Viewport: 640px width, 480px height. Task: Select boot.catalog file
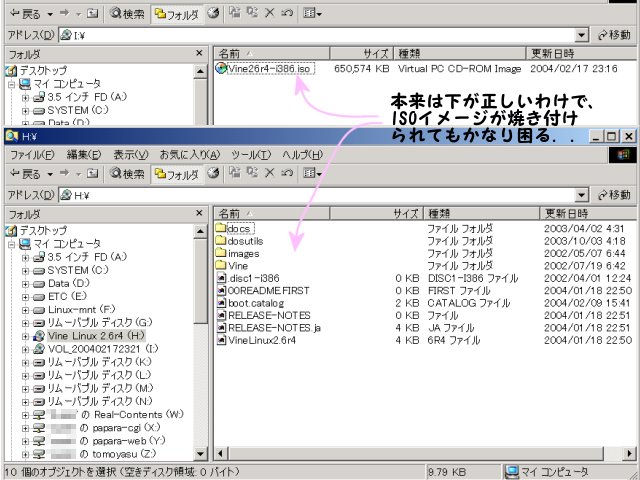click(250, 303)
